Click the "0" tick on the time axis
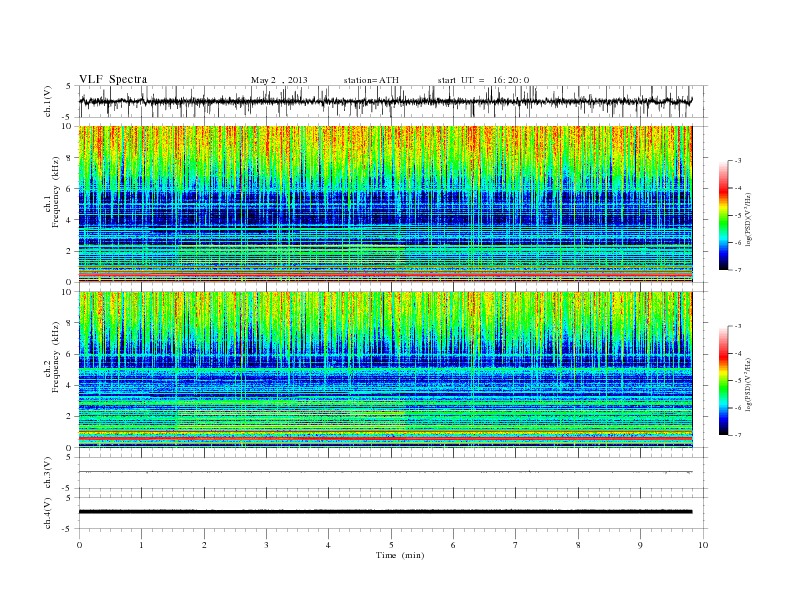 (x=79, y=545)
